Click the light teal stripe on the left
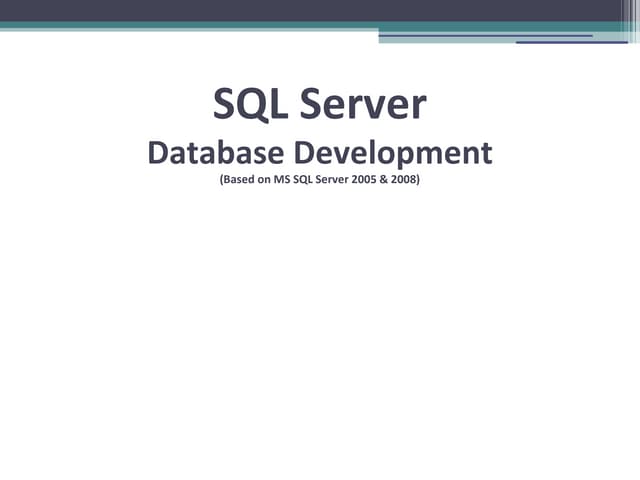Screen dimensions: 640x480 click(150, 30)
